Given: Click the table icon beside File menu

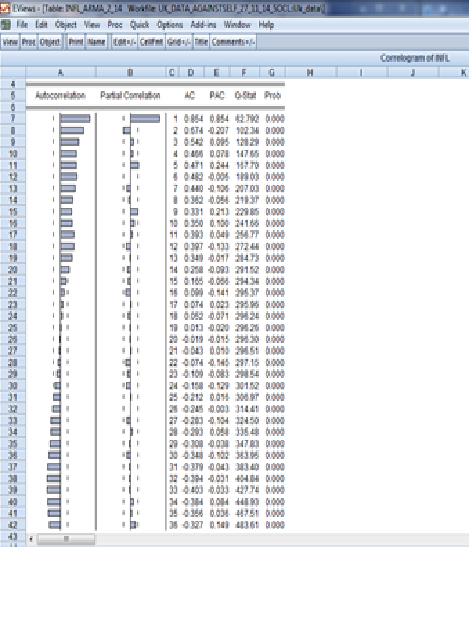Looking at the screenshot, I should (6, 25).
